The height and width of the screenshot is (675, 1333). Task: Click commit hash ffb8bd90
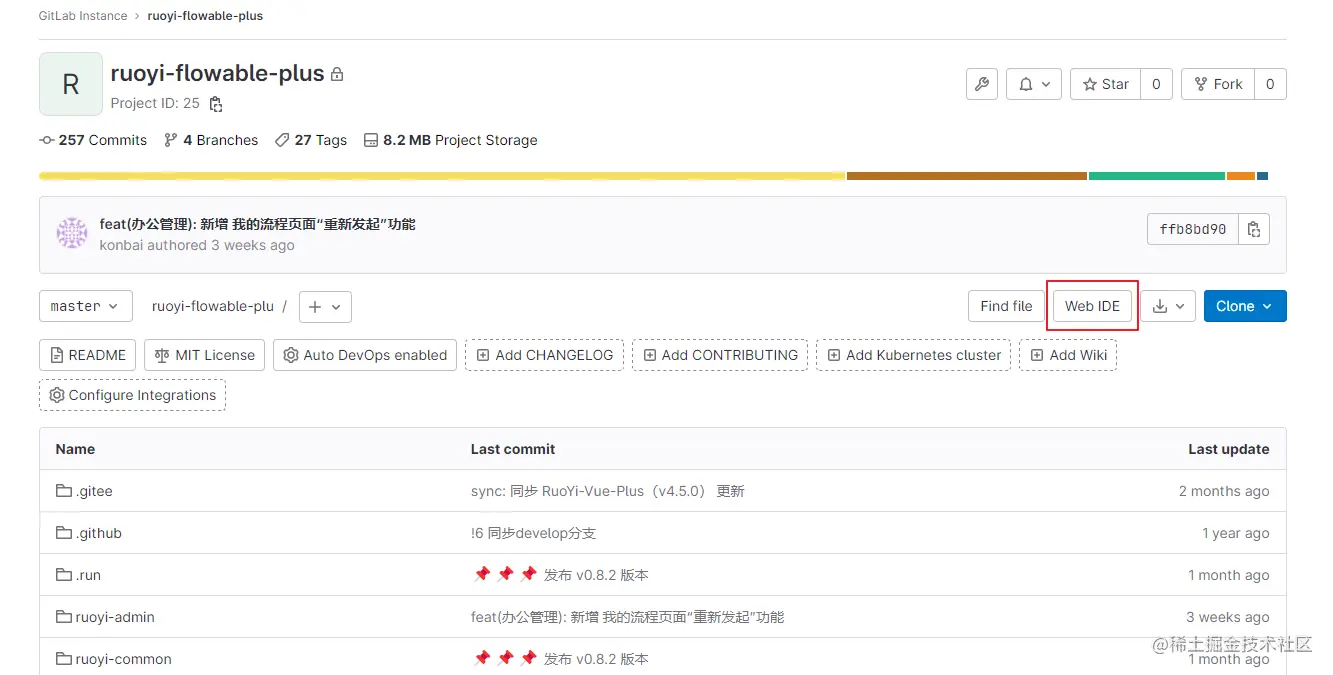tap(1193, 229)
